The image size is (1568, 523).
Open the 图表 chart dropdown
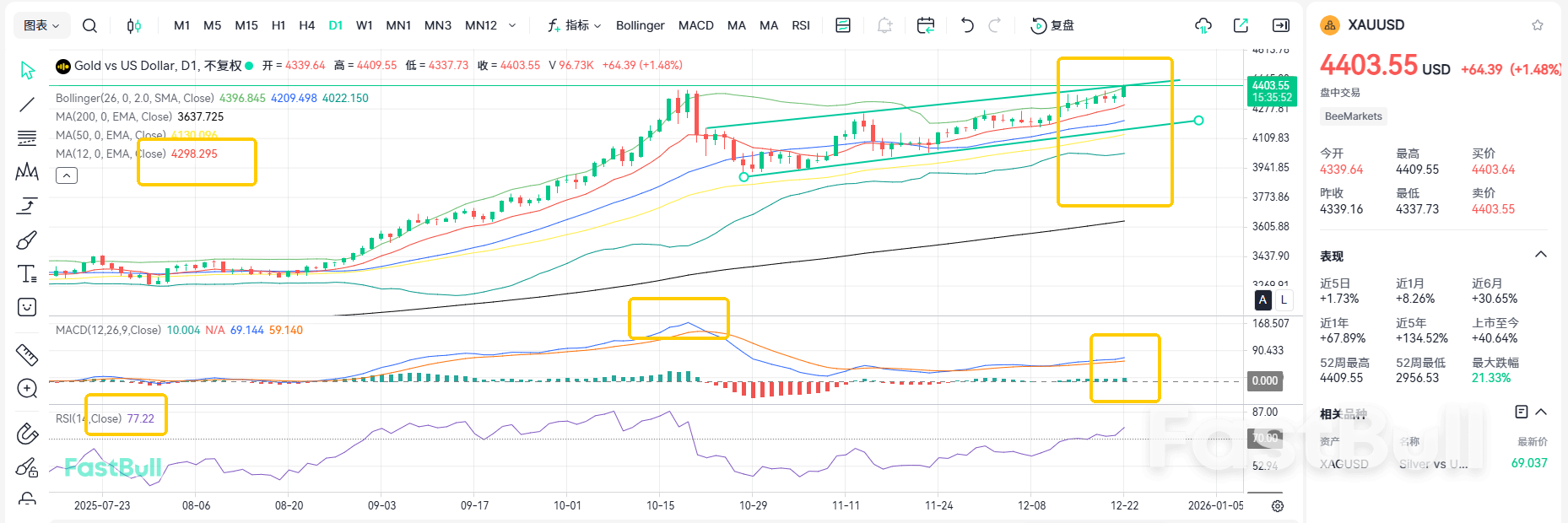41,25
